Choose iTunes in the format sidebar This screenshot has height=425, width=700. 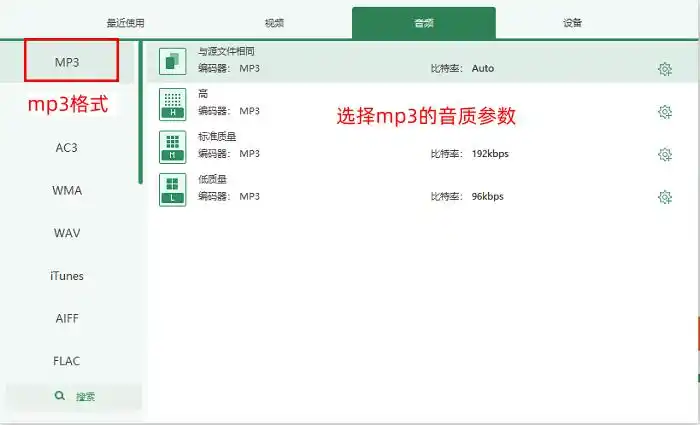click(67, 276)
